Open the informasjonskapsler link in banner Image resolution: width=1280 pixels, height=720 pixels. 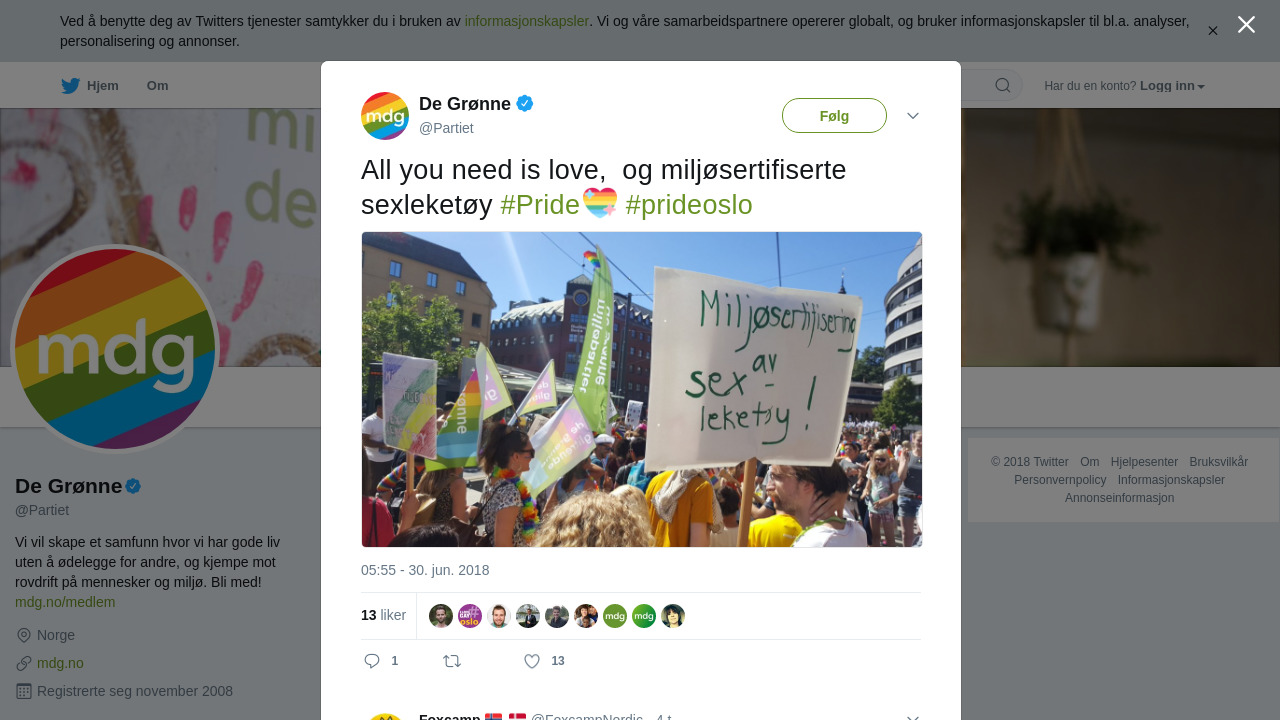click(526, 21)
